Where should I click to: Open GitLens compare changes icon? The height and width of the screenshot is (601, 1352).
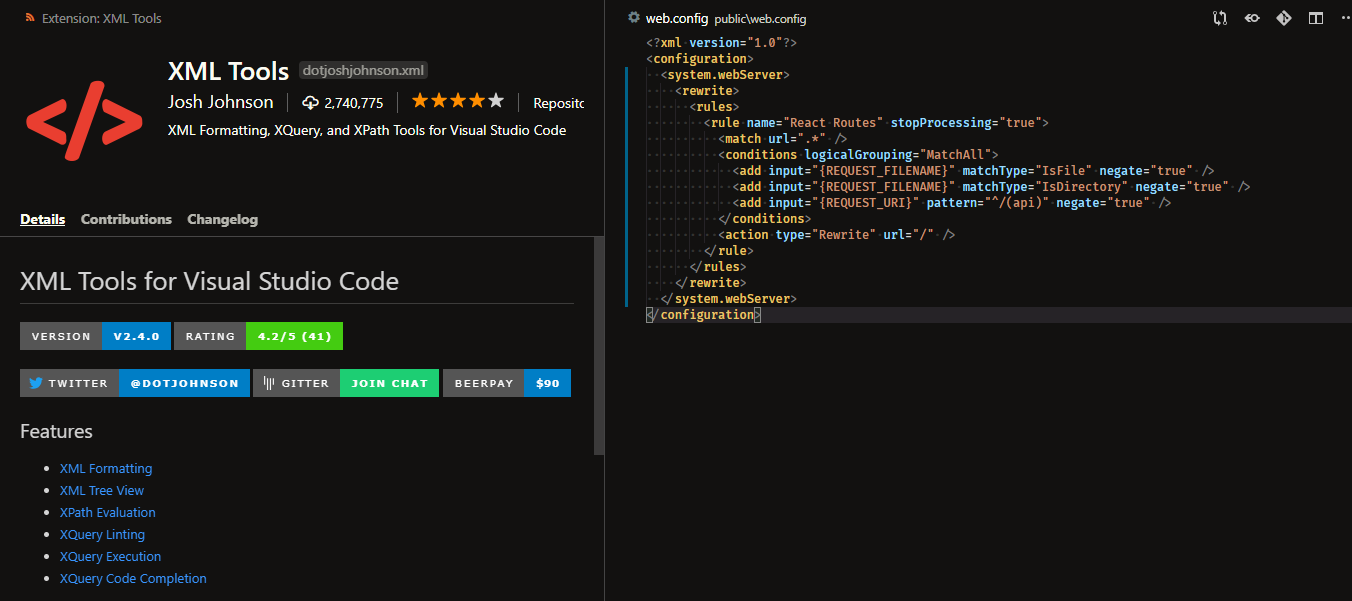click(x=1220, y=18)
